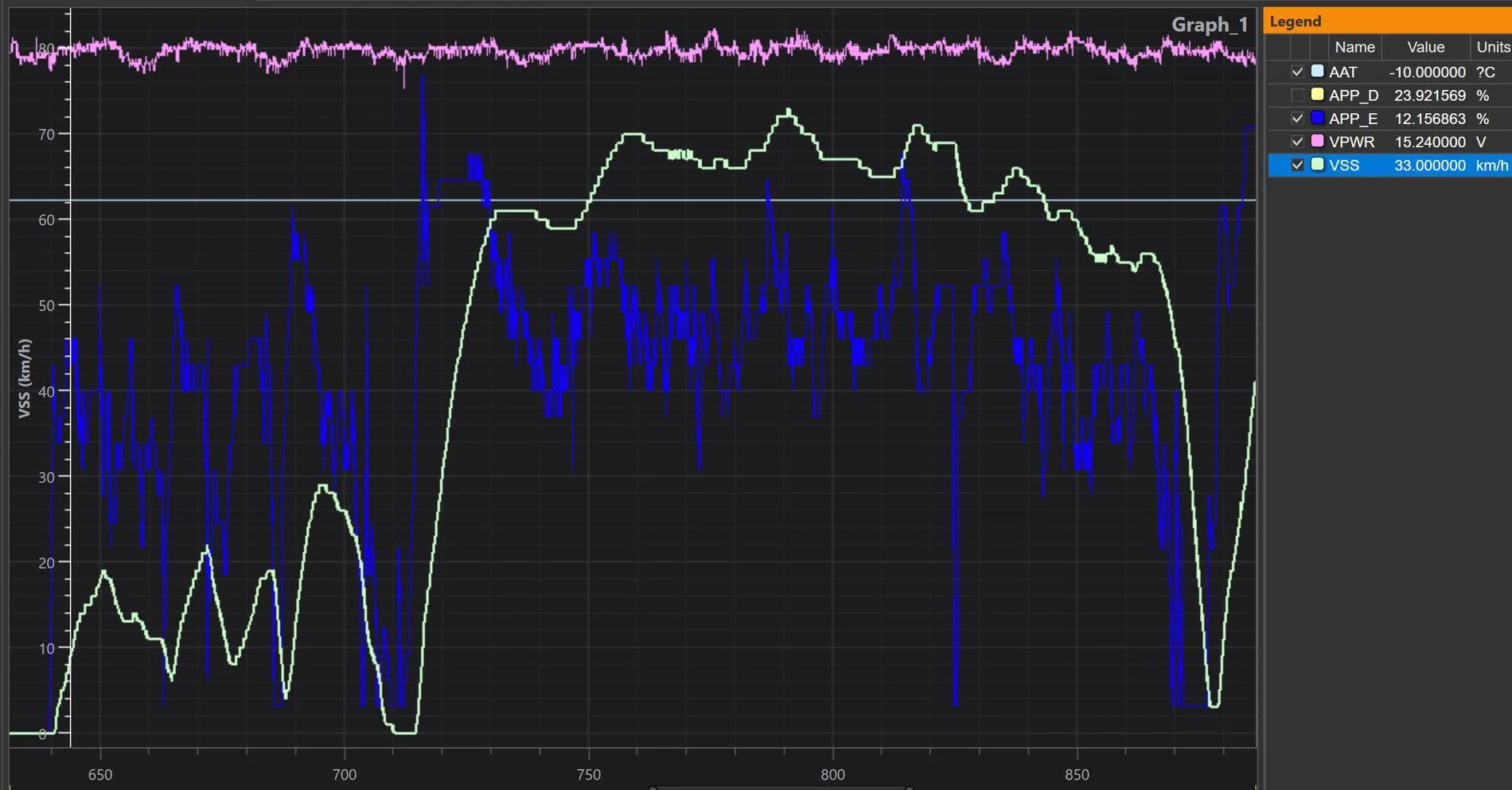Click the 850 tick on time axis
This screenshot has width=1512, height=790.
pyautogui.click(x=1077, y=774)
